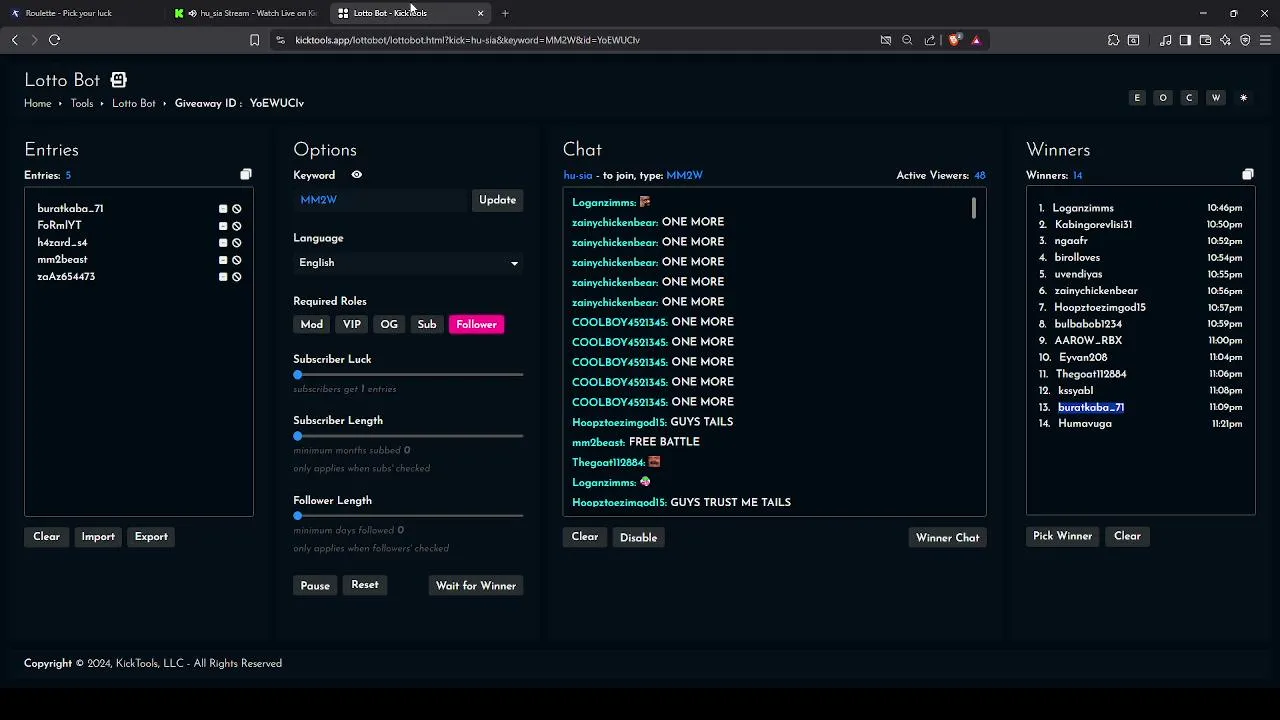
Task: Go back to the previous page
Action: (x=14, y=40)
